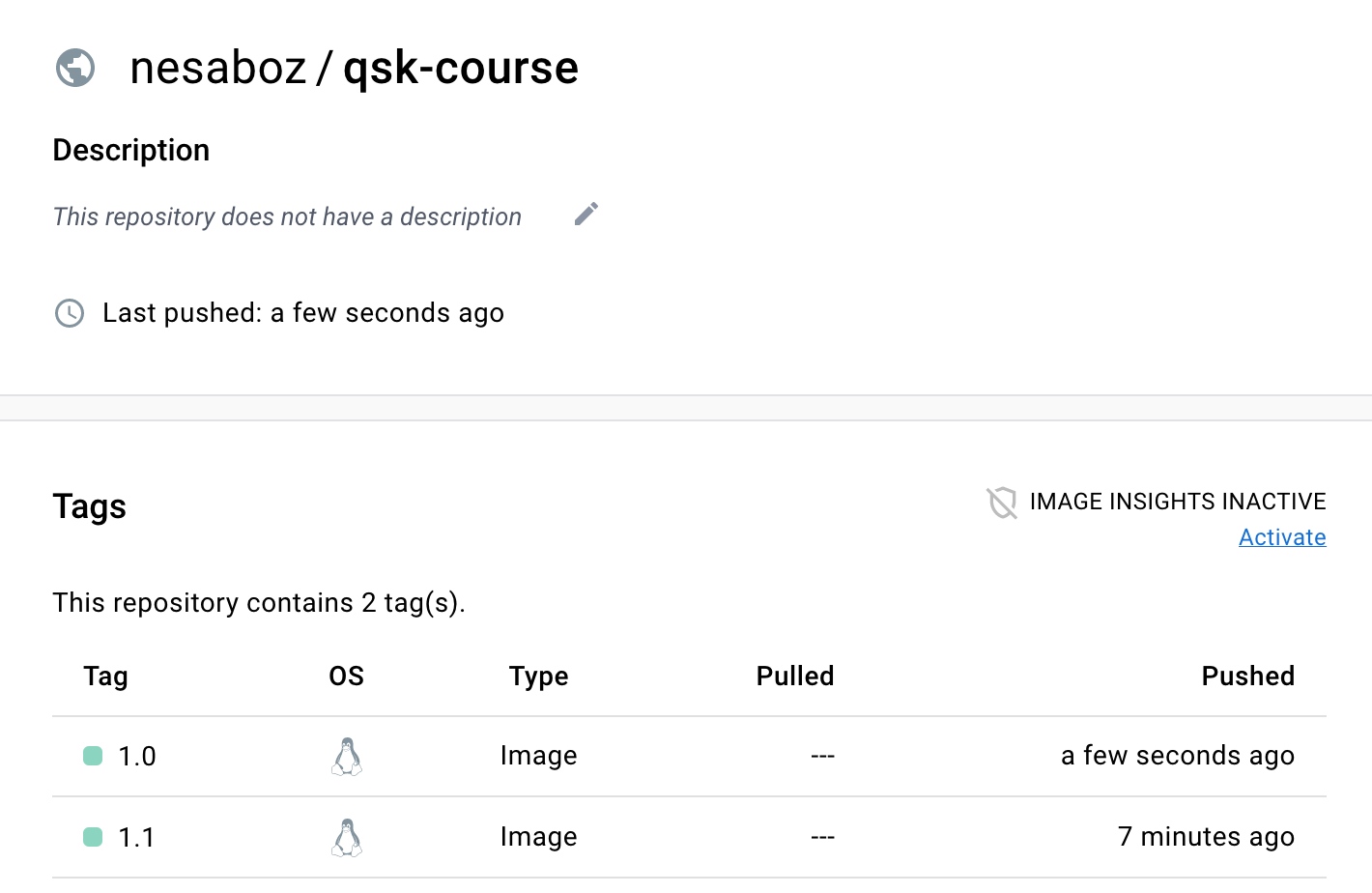Click the Tag column header
This screenshot has height=893, width=1372.
(x=105, y=677)
